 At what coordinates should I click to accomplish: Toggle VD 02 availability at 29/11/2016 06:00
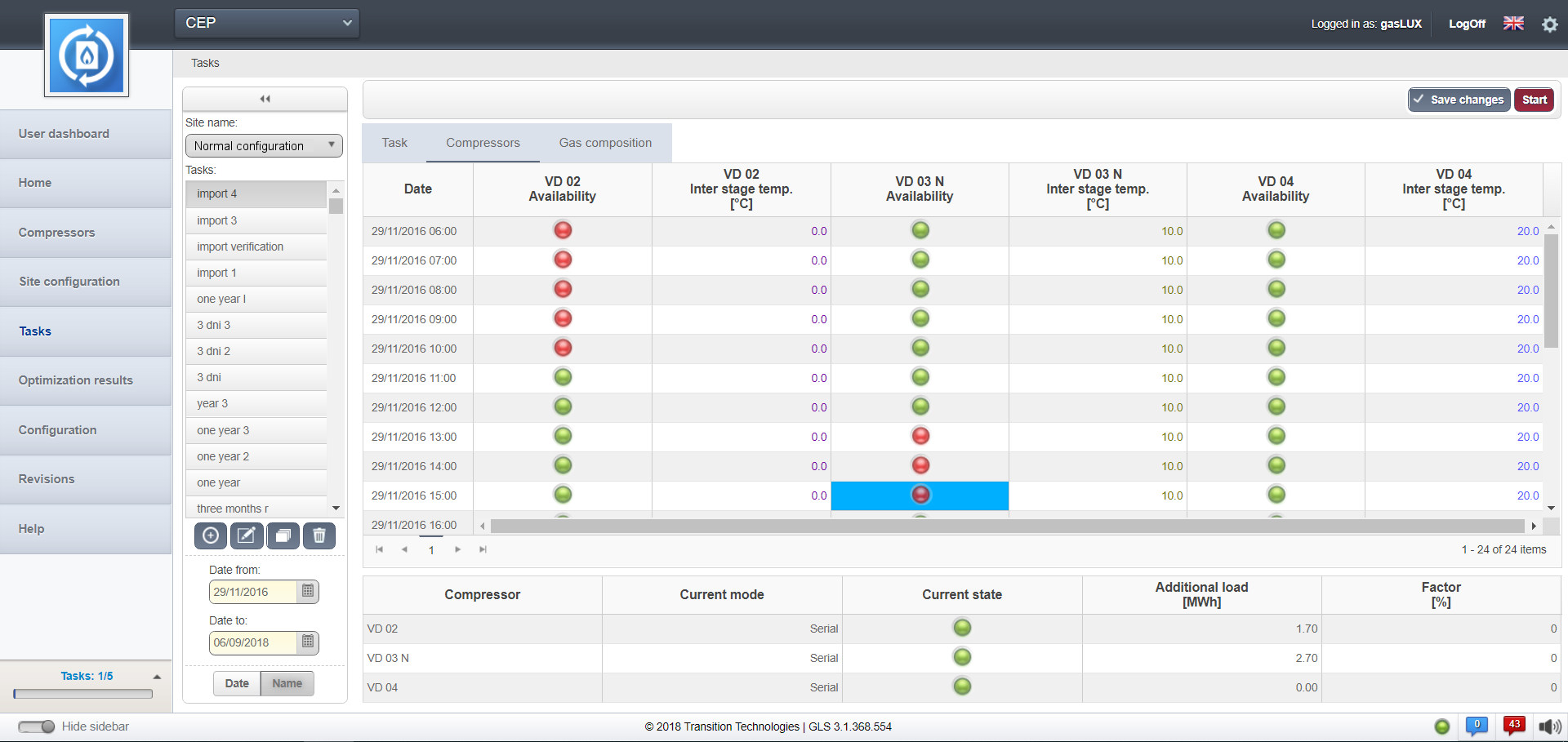click(x=563, y=231)
